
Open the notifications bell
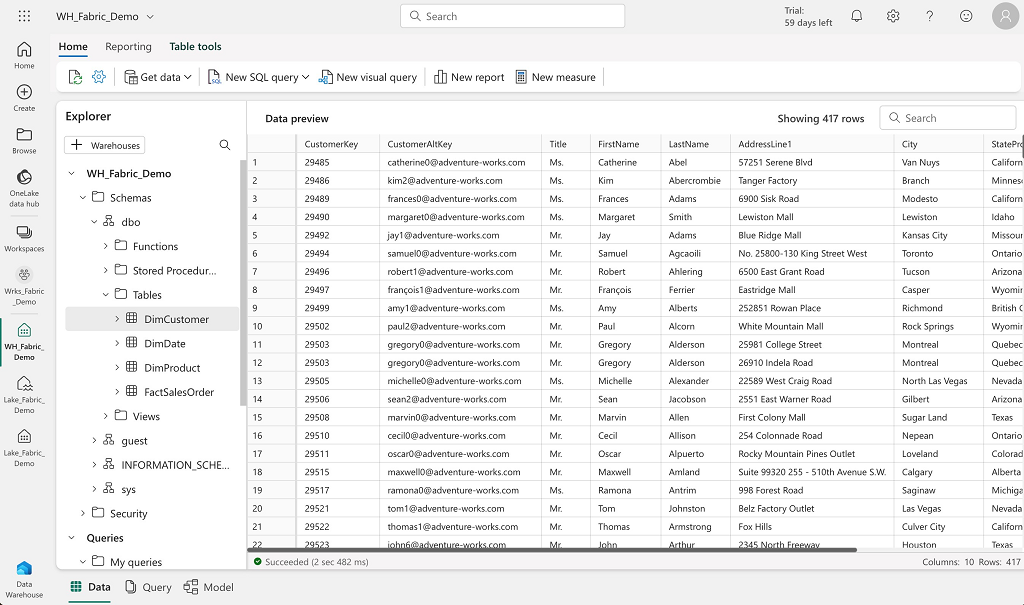click(856, 16)
